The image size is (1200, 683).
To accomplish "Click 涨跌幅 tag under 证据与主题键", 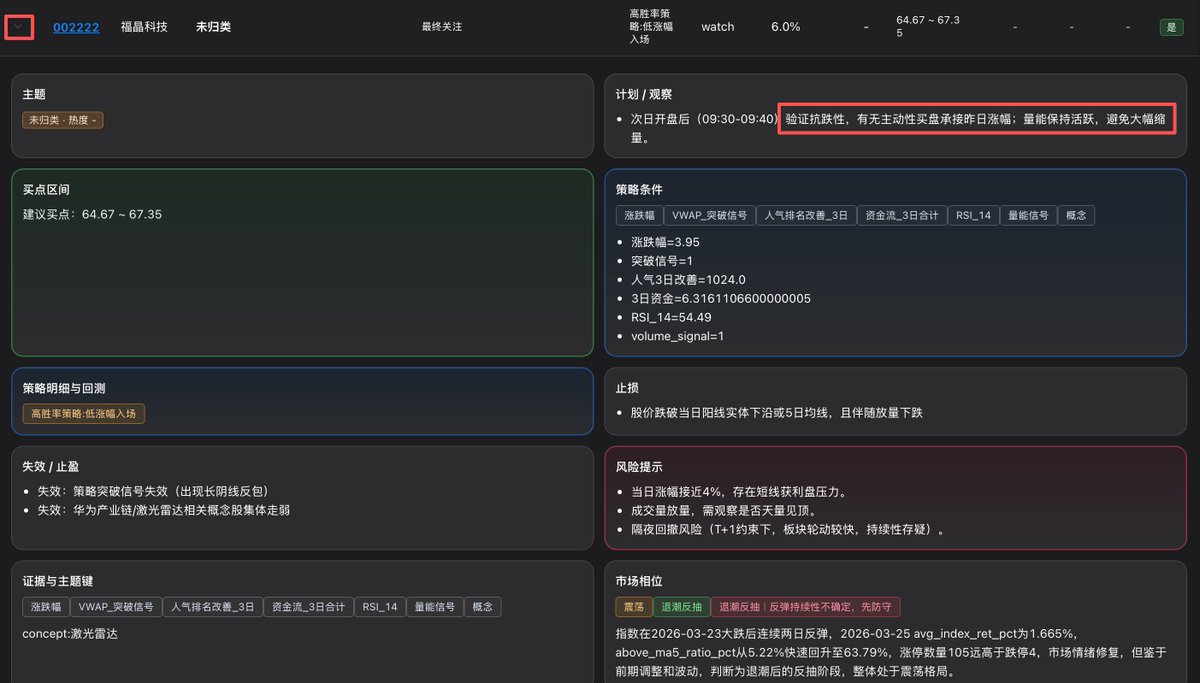I will (46, 607).
